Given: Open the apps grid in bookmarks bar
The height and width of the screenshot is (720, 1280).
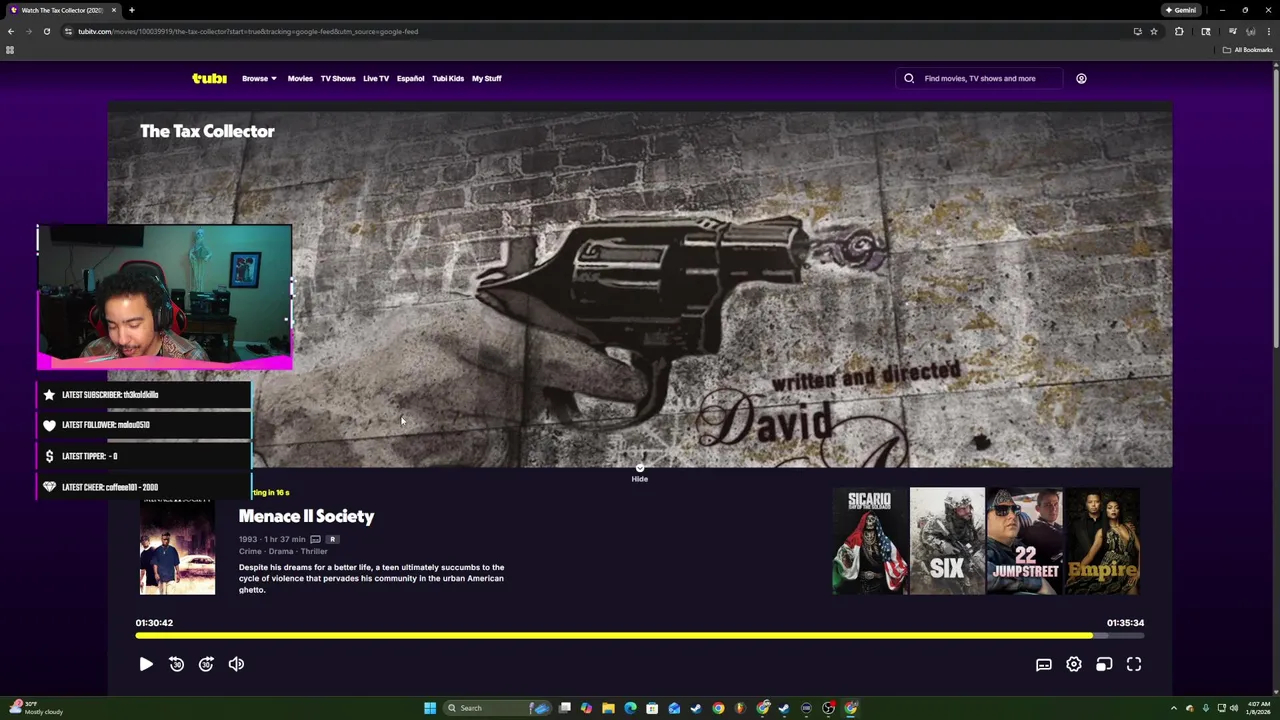Looking at the screenshot, I should (x=10, y=50).
